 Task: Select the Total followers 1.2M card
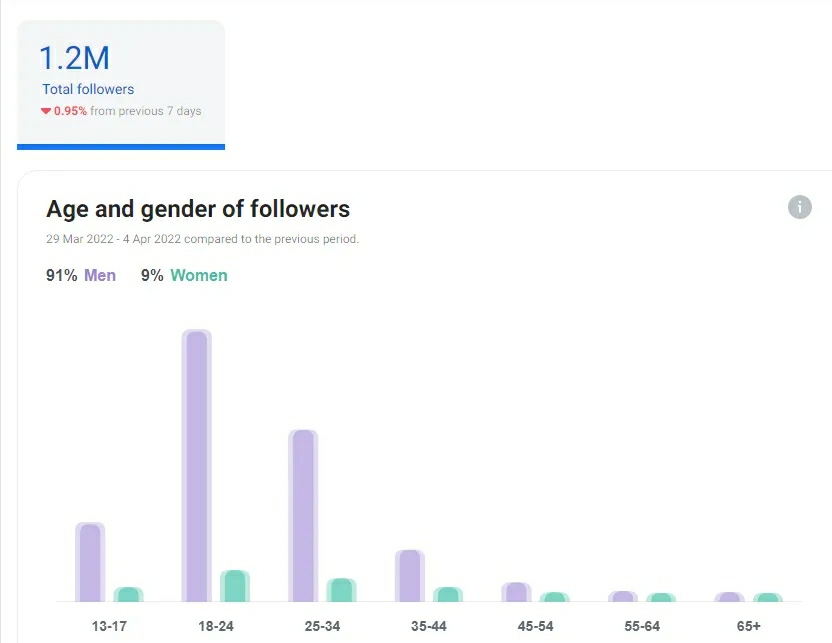[121, 85]
